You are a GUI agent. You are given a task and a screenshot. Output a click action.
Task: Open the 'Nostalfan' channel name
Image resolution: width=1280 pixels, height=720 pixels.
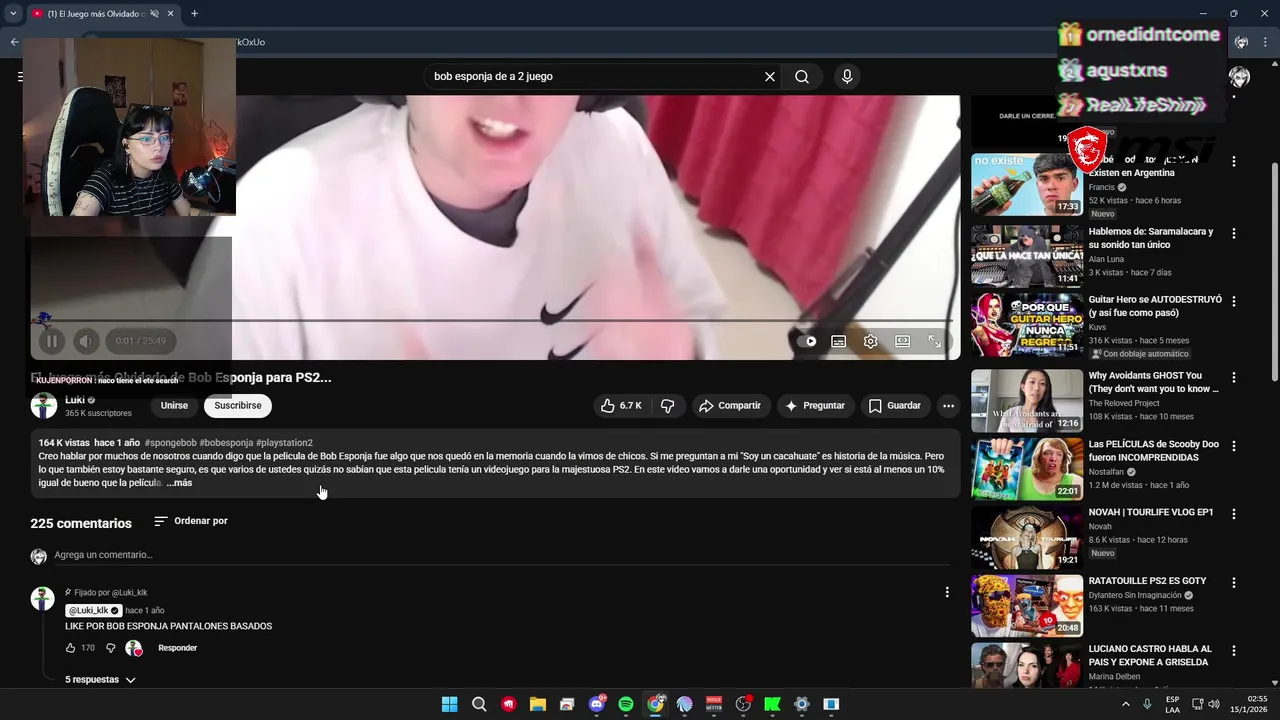(x=1106, y=472)
